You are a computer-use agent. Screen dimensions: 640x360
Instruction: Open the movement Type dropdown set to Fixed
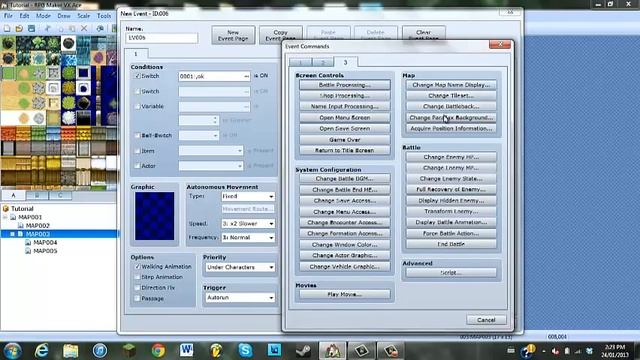tap(248, 196)
